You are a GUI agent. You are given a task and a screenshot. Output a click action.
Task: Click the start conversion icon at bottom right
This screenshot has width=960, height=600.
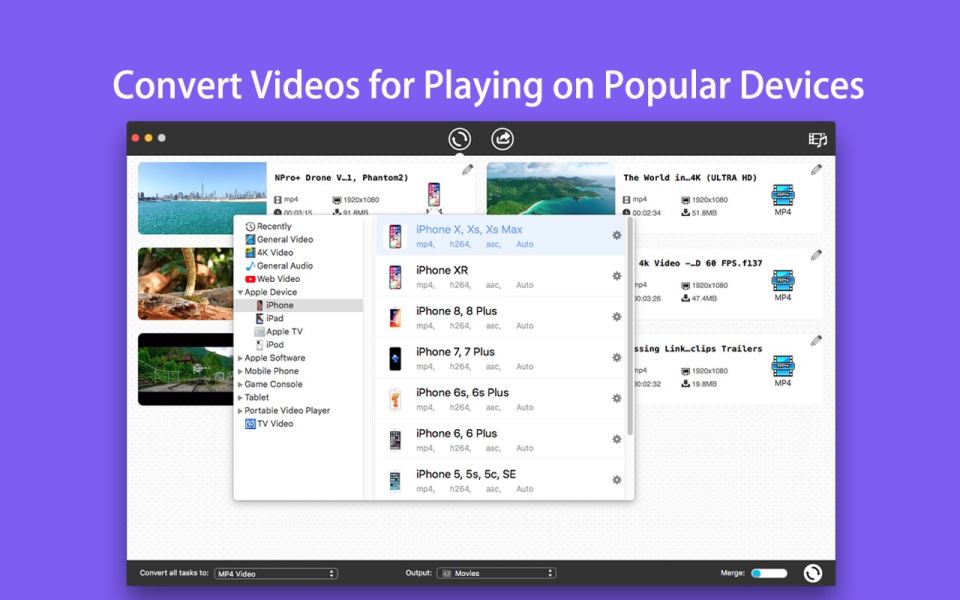pos(812,573)
